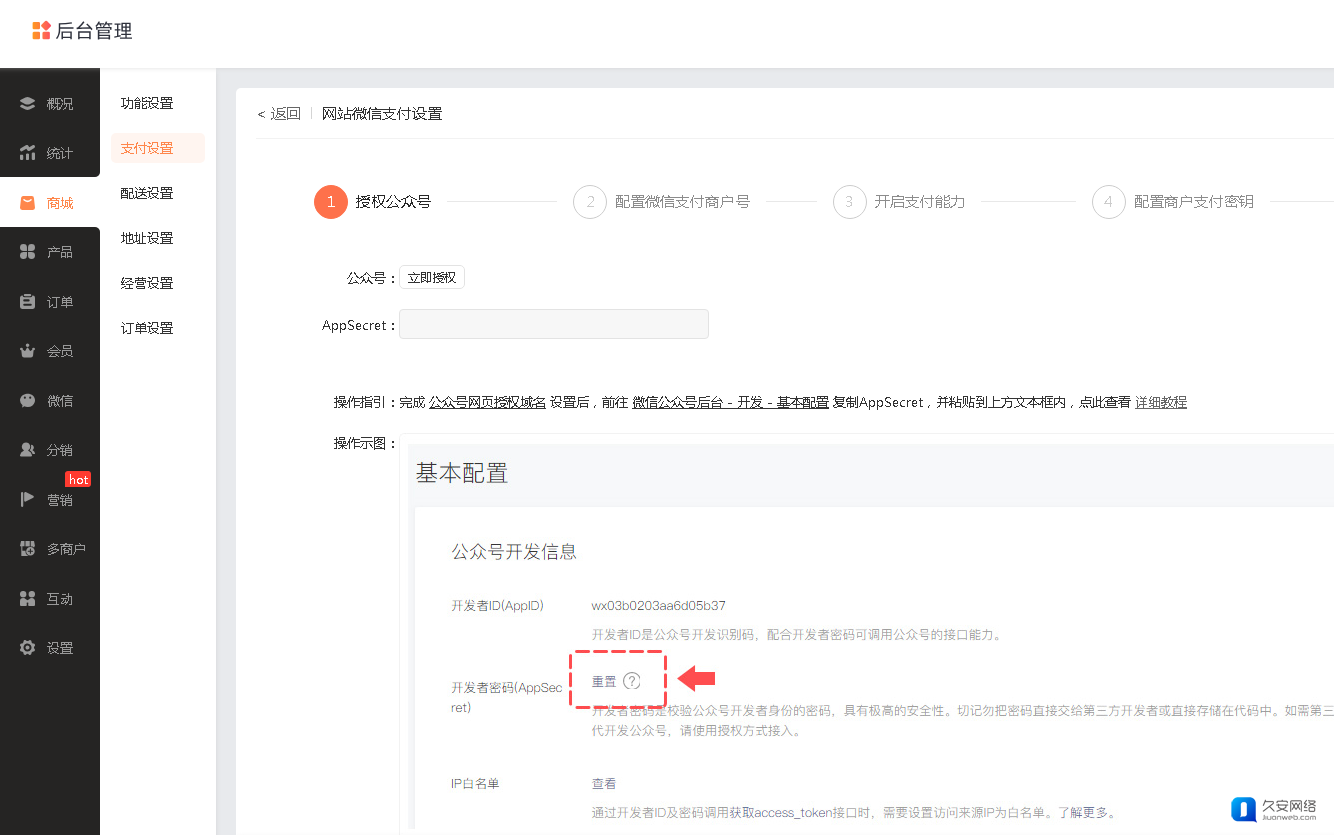The image size is (1334, 835).
Task: Open the Products (产品) grid icon
Action: [x=28, y=252]
